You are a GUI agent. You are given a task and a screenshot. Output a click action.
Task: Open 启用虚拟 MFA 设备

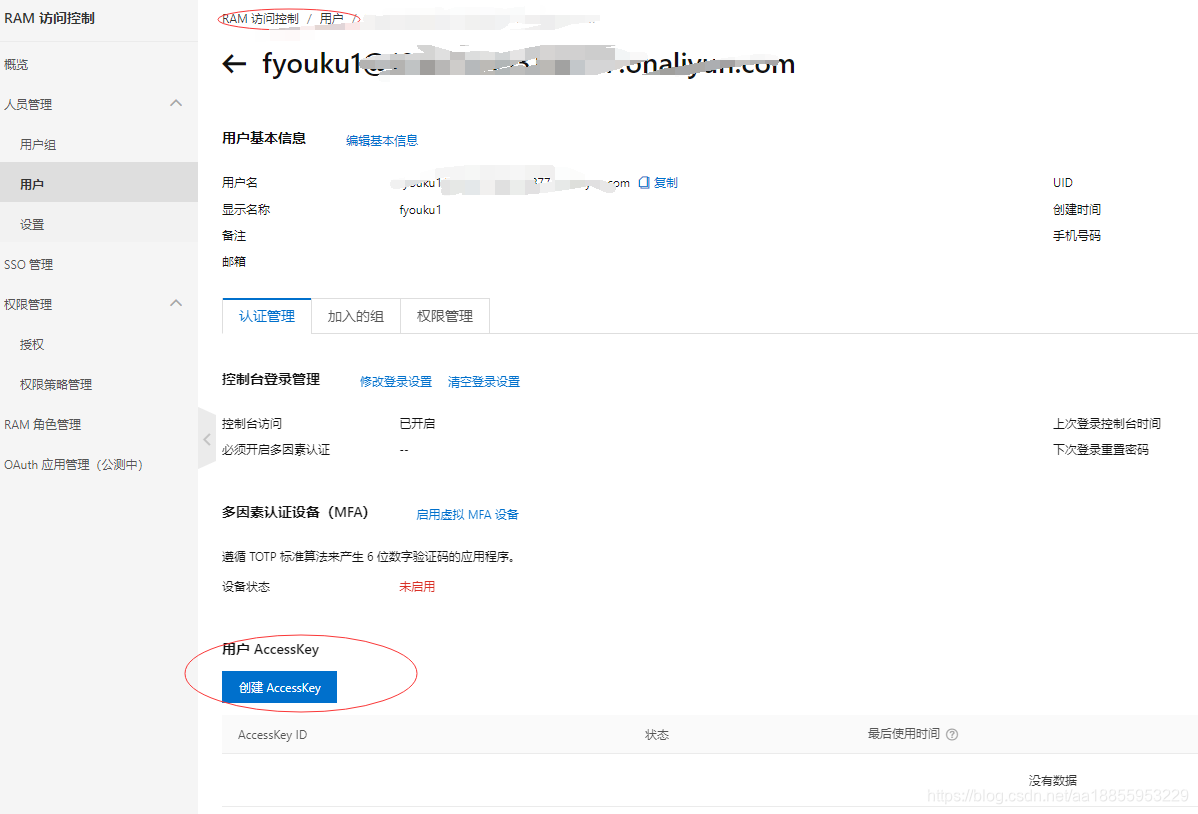[469, 514]
